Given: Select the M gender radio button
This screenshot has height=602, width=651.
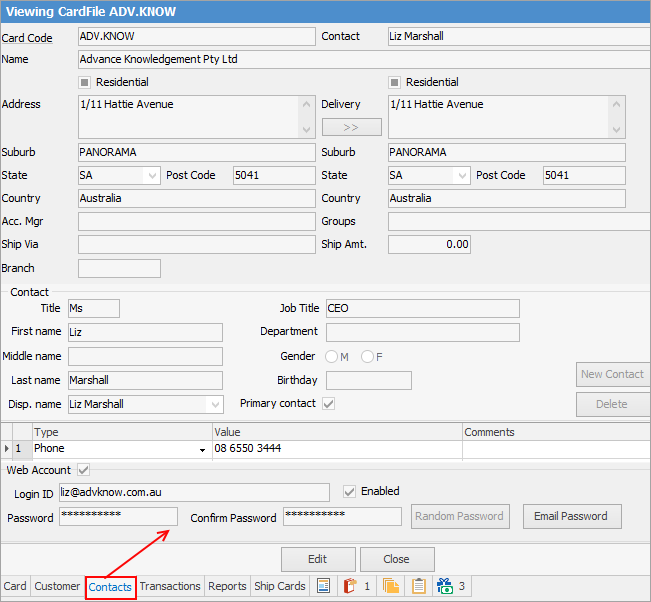Looking at the screenshot, I should coord(333,357).
